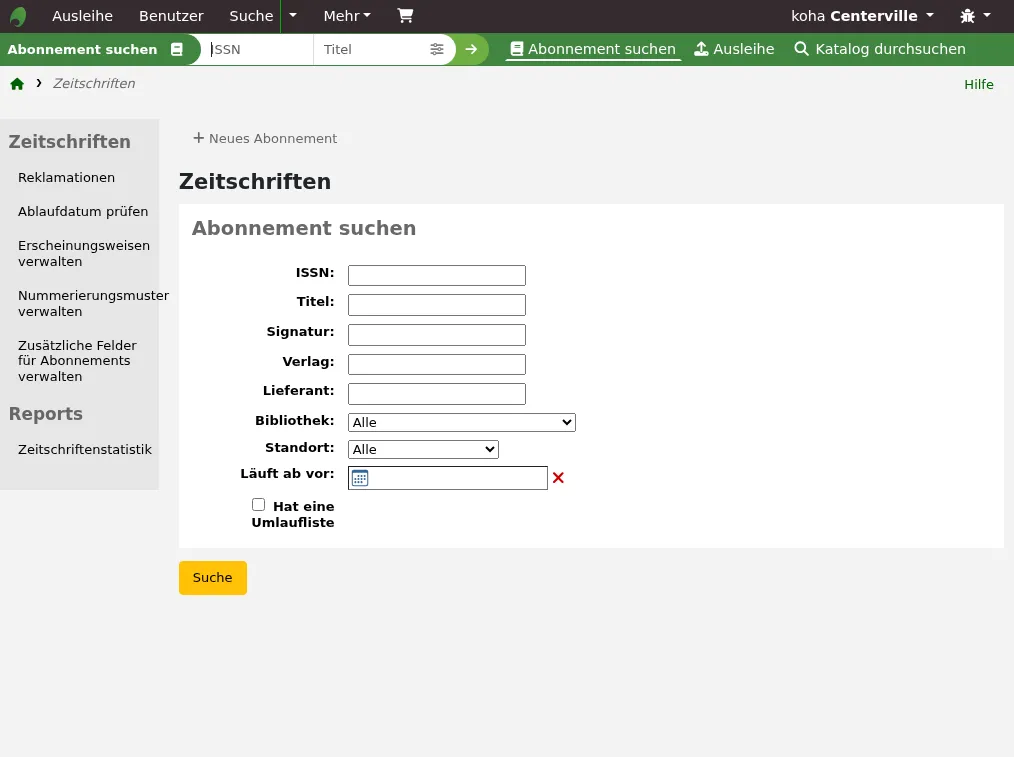Submit the header search arrow button
1014x757 pixels.
click(x=471, y=49)
